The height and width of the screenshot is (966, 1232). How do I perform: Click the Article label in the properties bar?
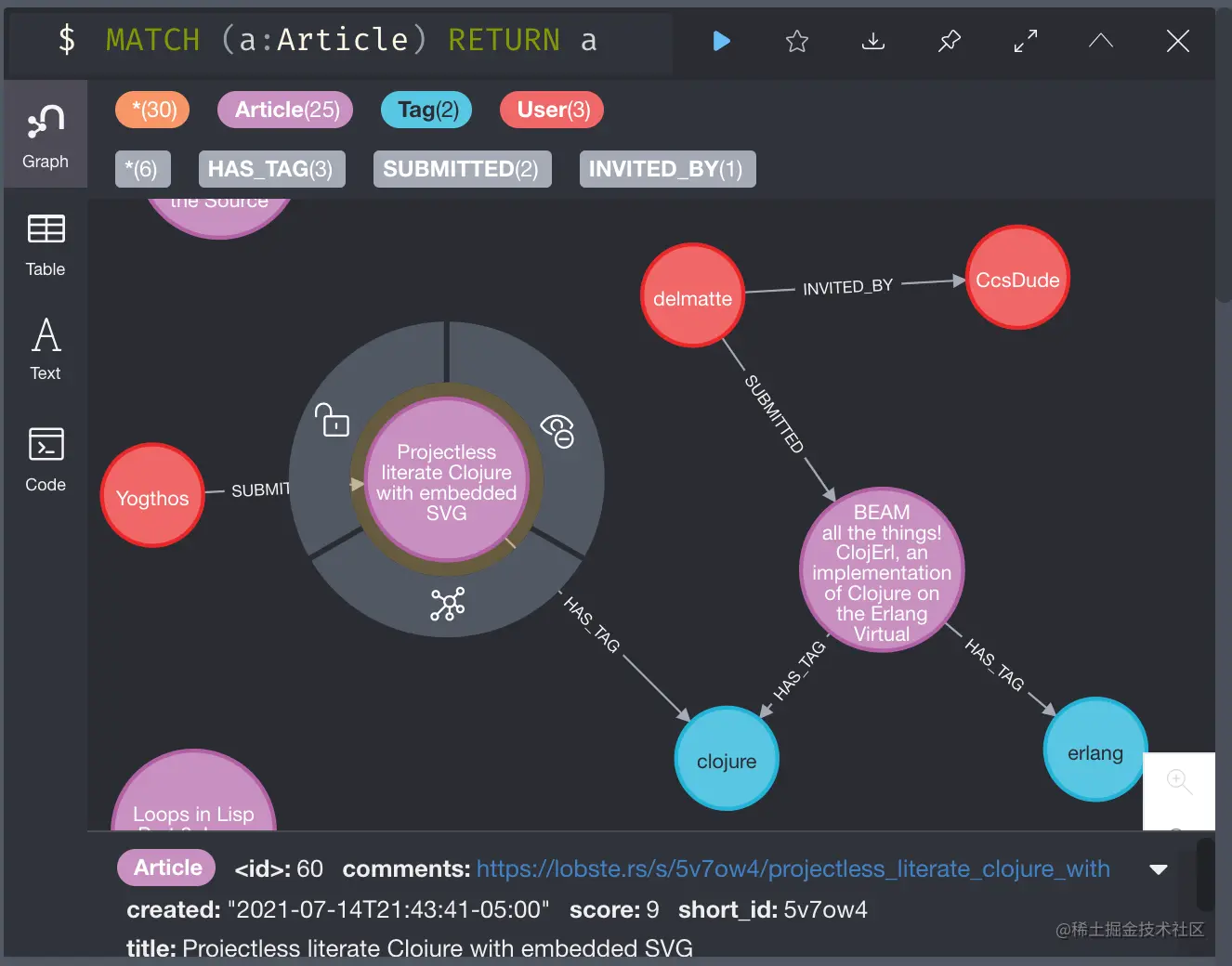(x=167, y=868)
